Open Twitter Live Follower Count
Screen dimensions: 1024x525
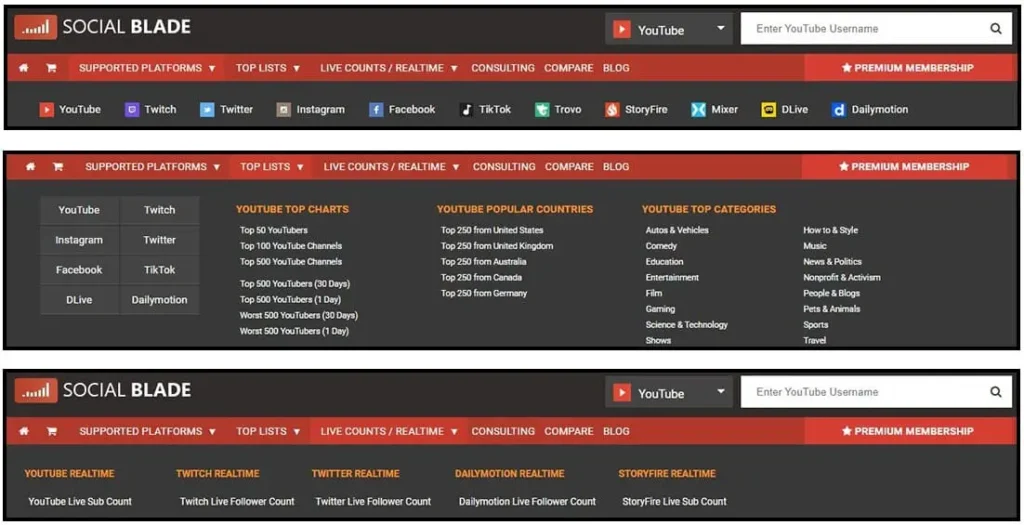(373, 501)
